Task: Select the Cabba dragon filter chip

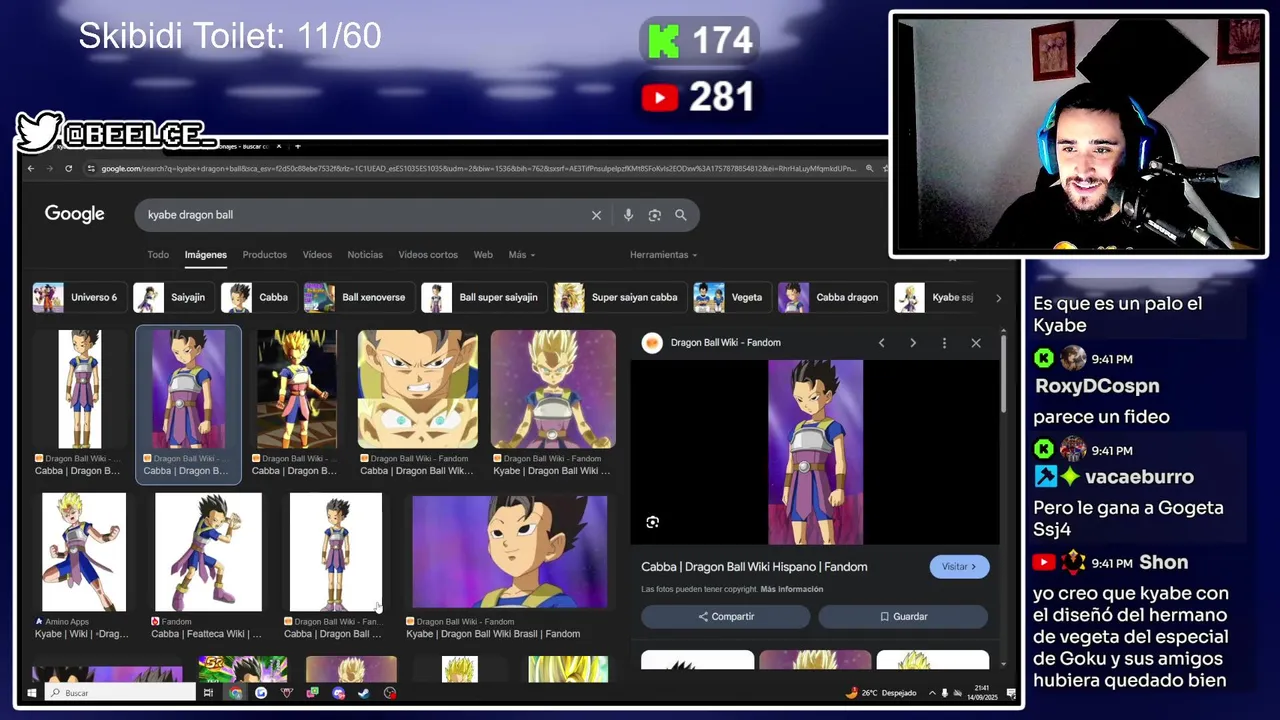Action: (832, 297)
